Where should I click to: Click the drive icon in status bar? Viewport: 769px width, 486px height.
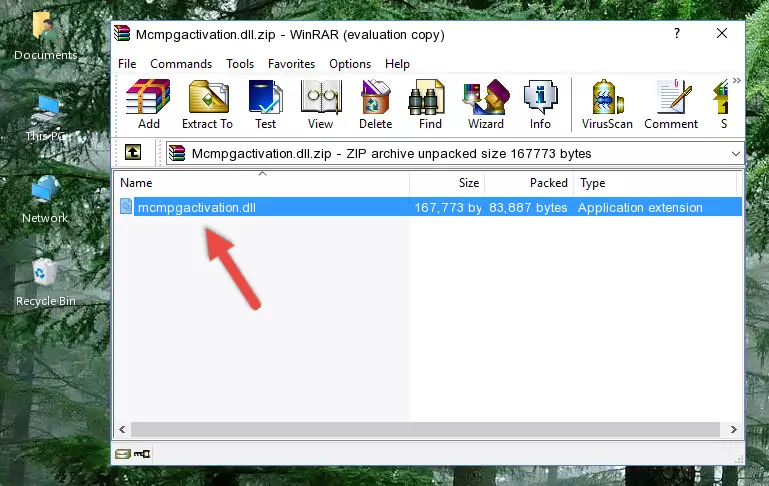click(x=123, y=454)
